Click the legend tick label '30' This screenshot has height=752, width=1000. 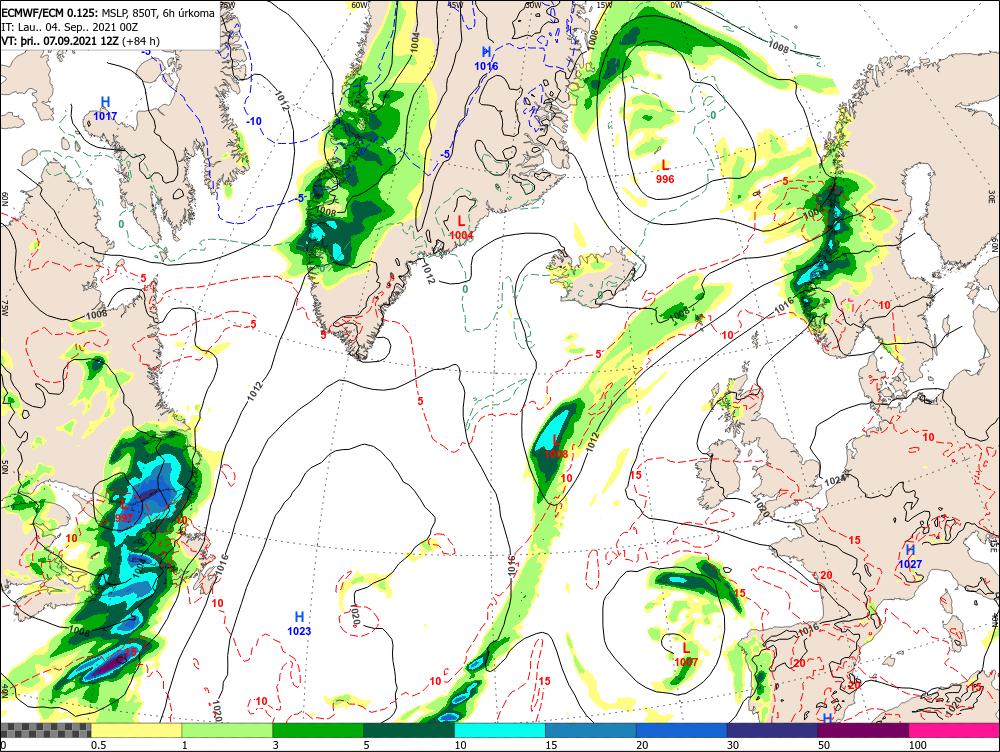(733, 745)
